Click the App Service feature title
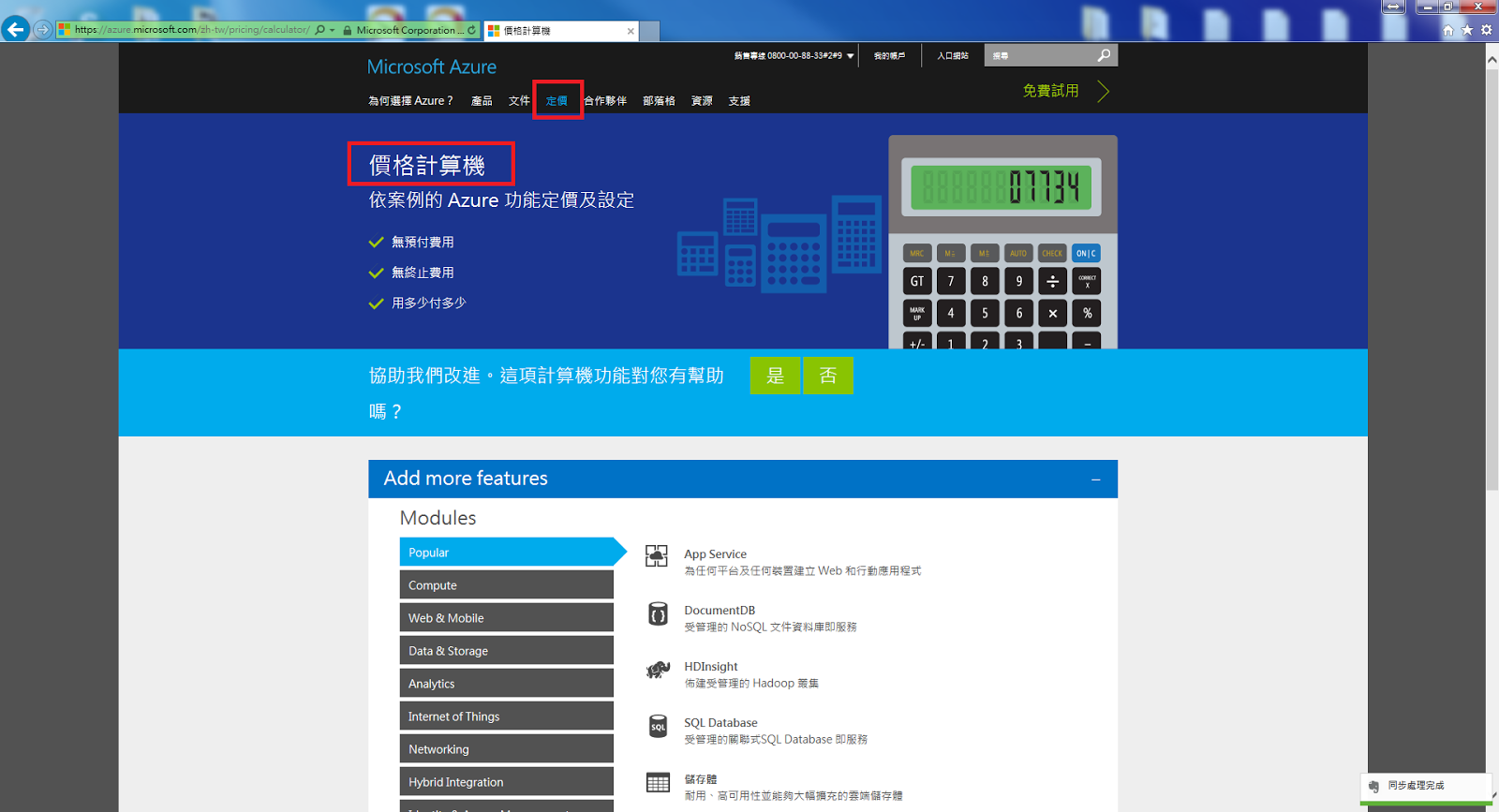 [x=715, y=554]
